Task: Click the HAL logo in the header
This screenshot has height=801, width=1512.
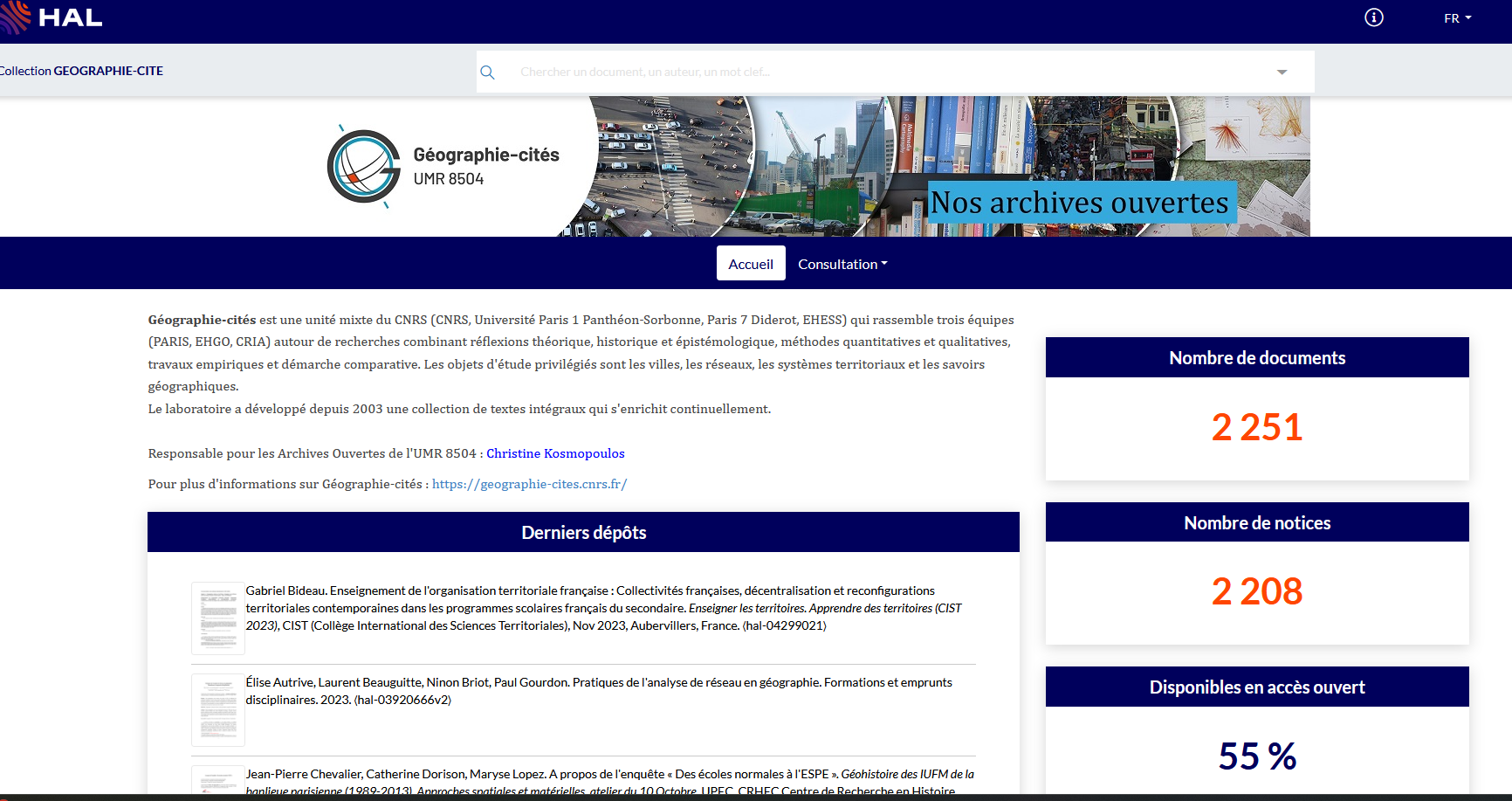Action: 52,17
